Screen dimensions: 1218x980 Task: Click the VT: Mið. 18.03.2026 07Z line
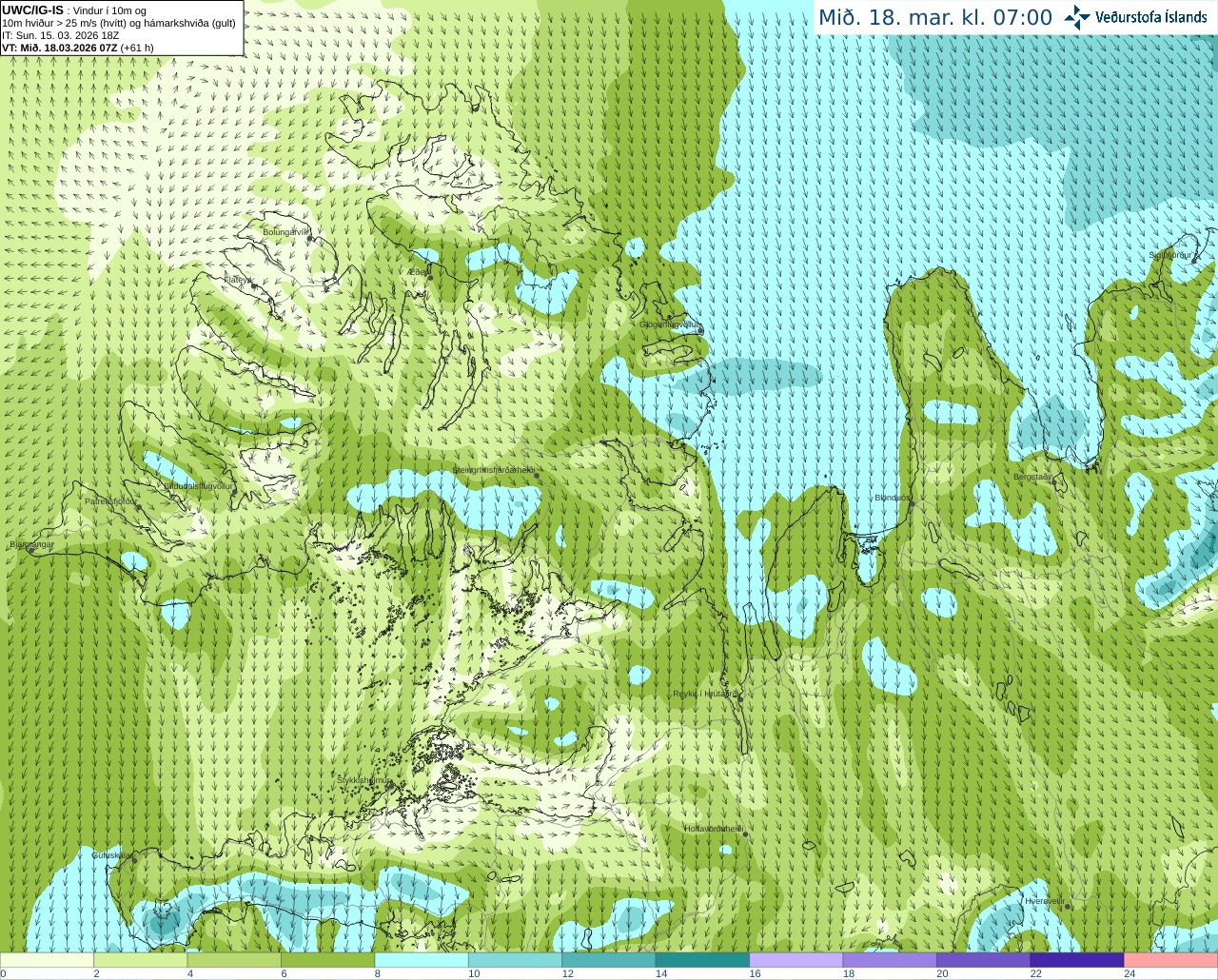[78, 48]
